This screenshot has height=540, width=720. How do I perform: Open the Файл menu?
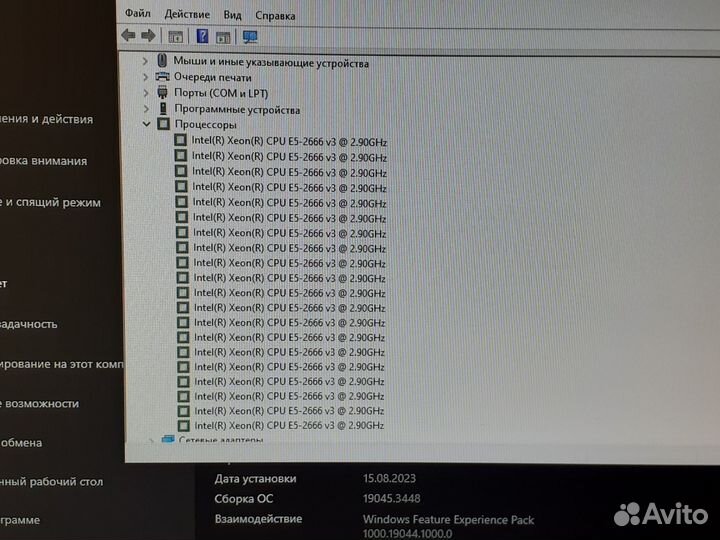click(138, 13)
